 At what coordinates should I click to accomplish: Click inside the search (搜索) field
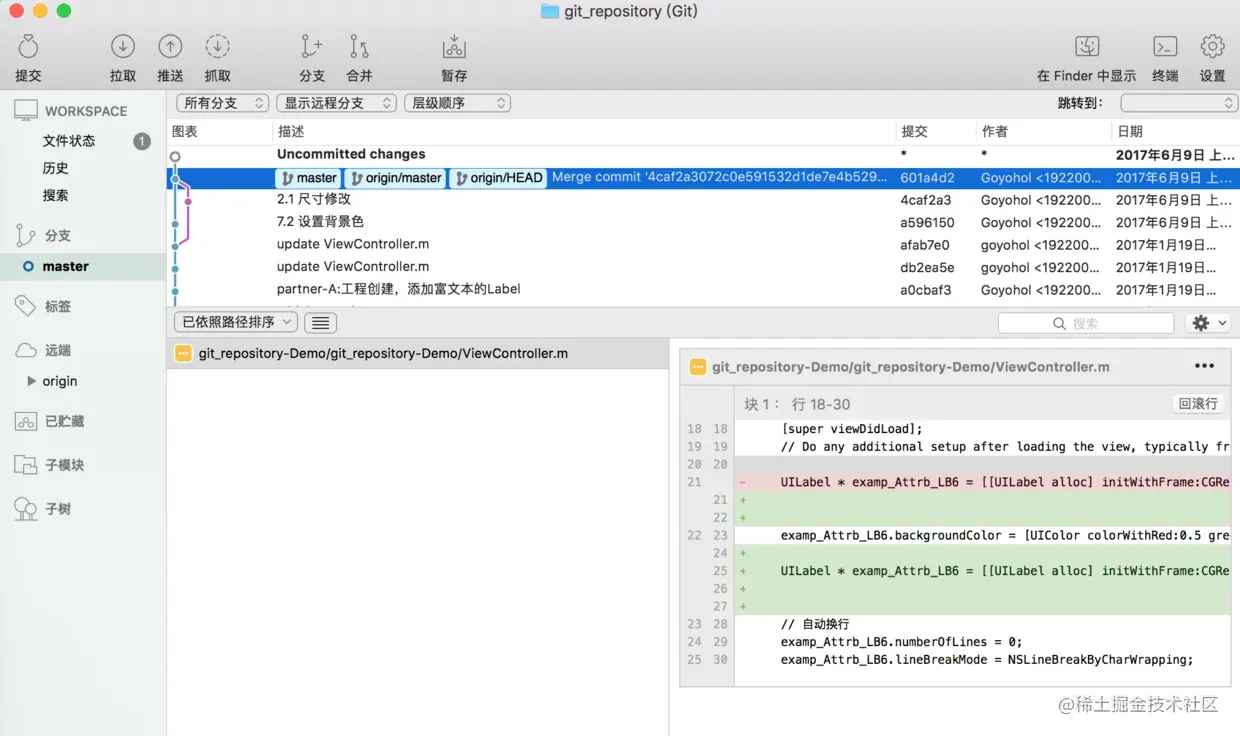click(x=1086, y=323)
